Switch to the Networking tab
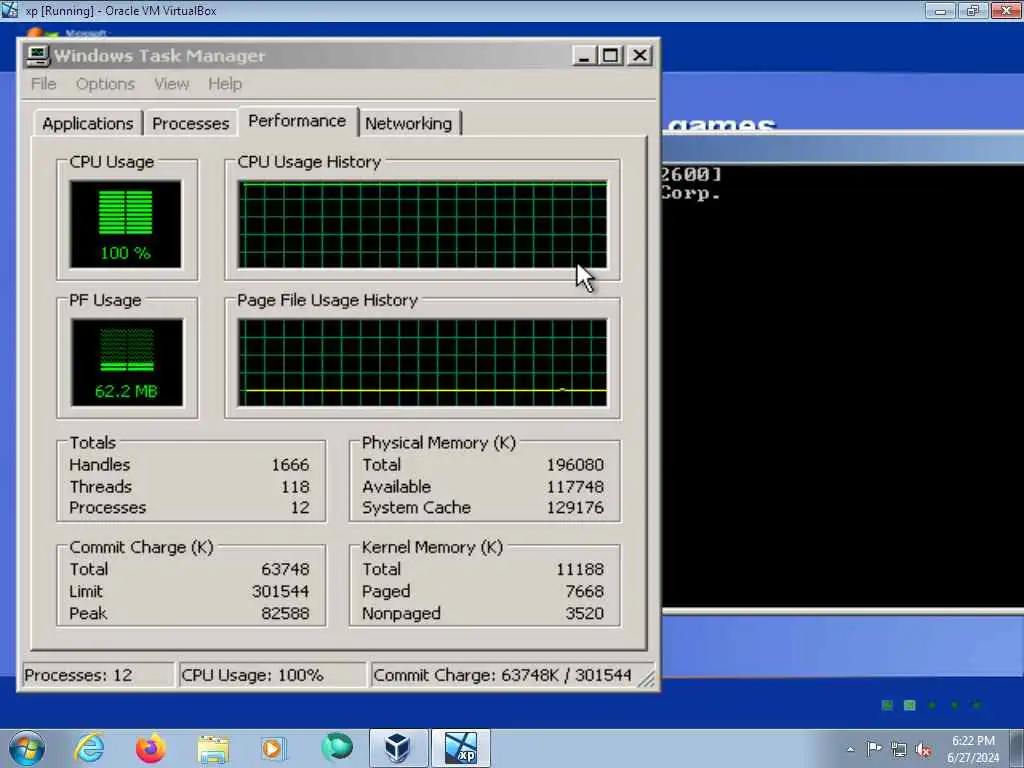 pos(409,123)
